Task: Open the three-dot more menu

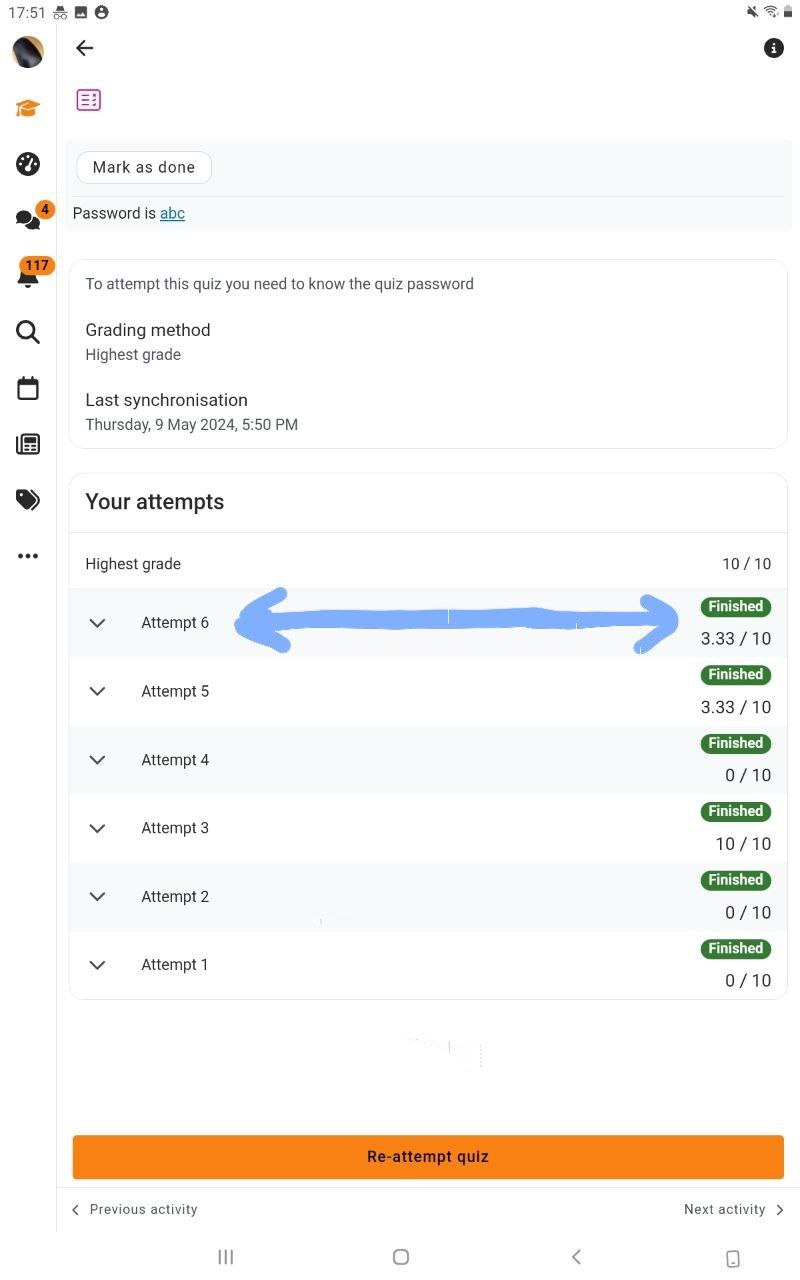Action: 28,556
